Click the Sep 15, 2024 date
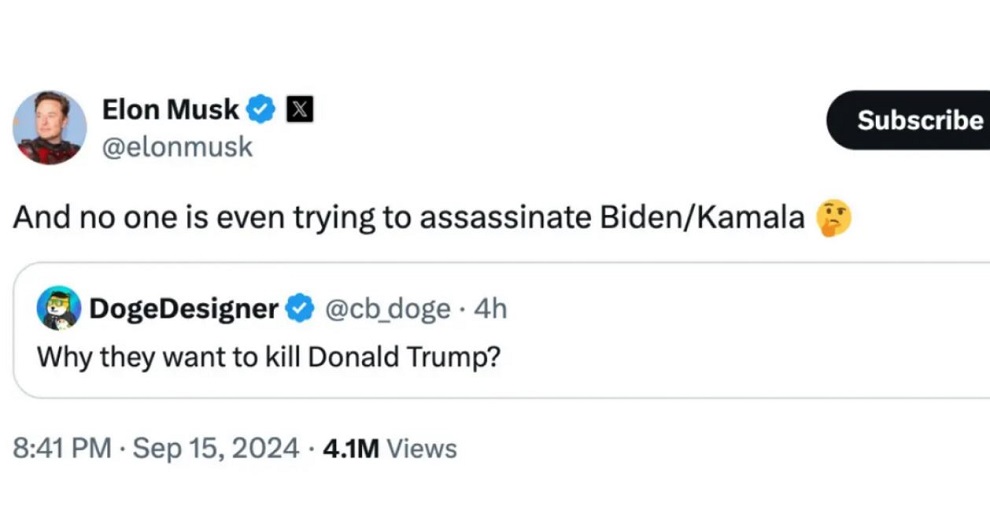 pos(214,449)
